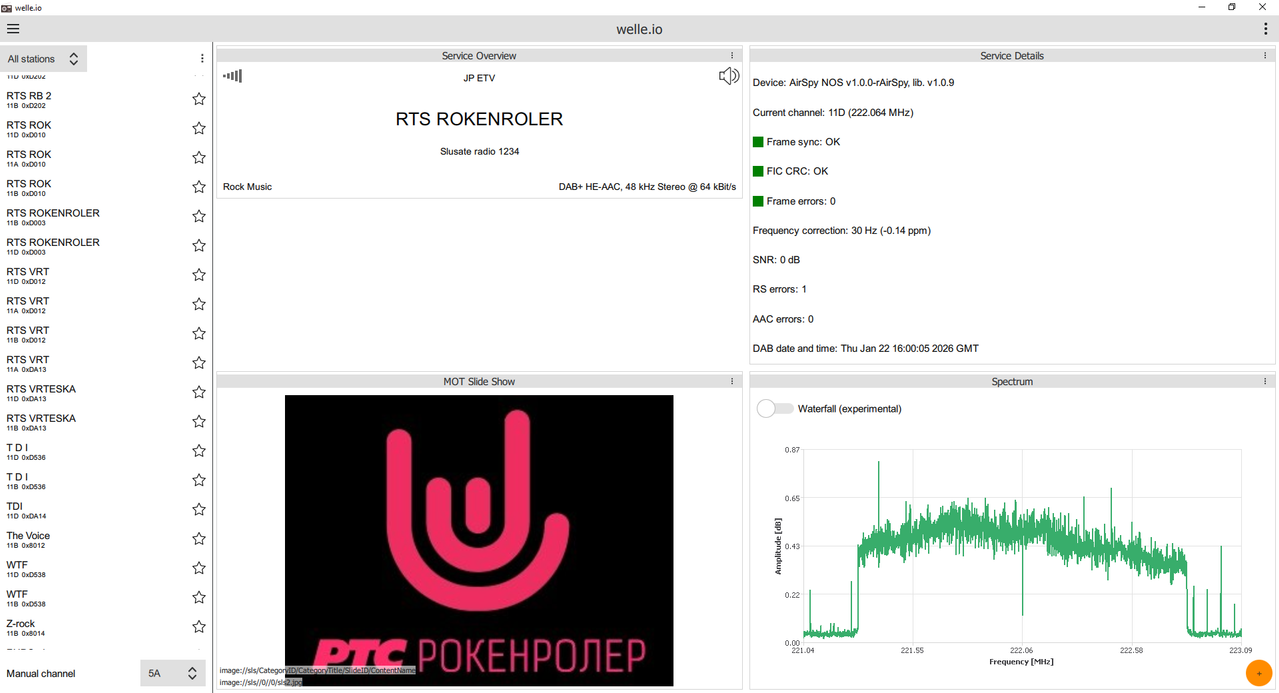
Task: Favorite RTS ROKENROLER on 11B 0xD003
Action: (x=199, y=216)
